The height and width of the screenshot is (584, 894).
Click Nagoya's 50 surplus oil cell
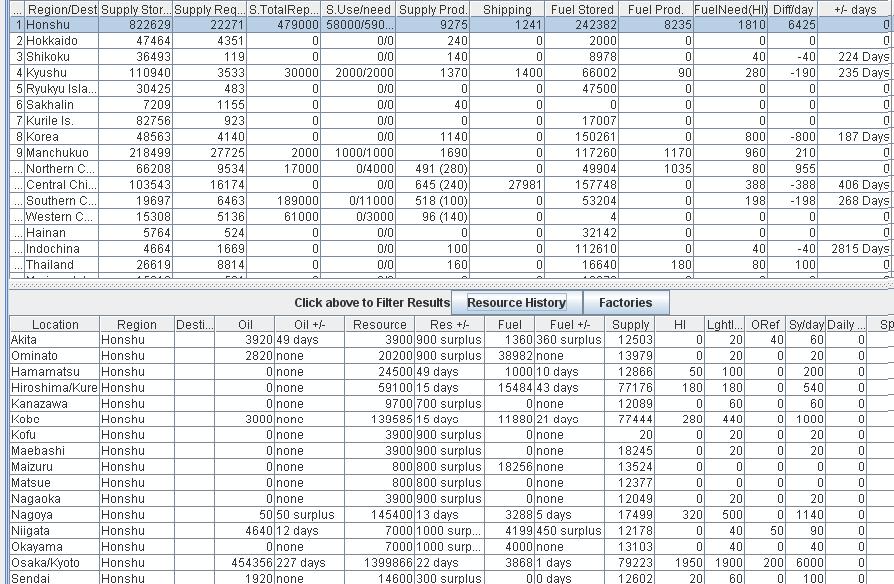[310, 514]
